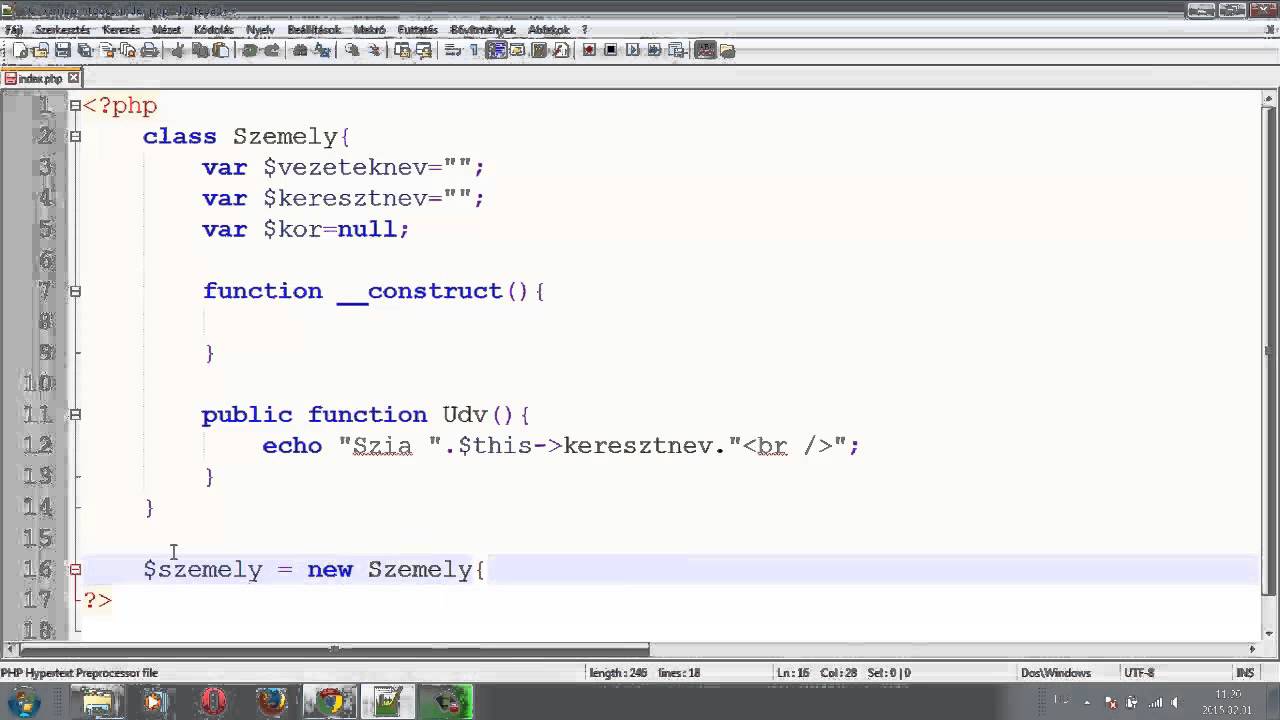The width and height of the screenshot is (1280, 720).
Task: Open Find using binoculars icon
Action: coord(299,50)
